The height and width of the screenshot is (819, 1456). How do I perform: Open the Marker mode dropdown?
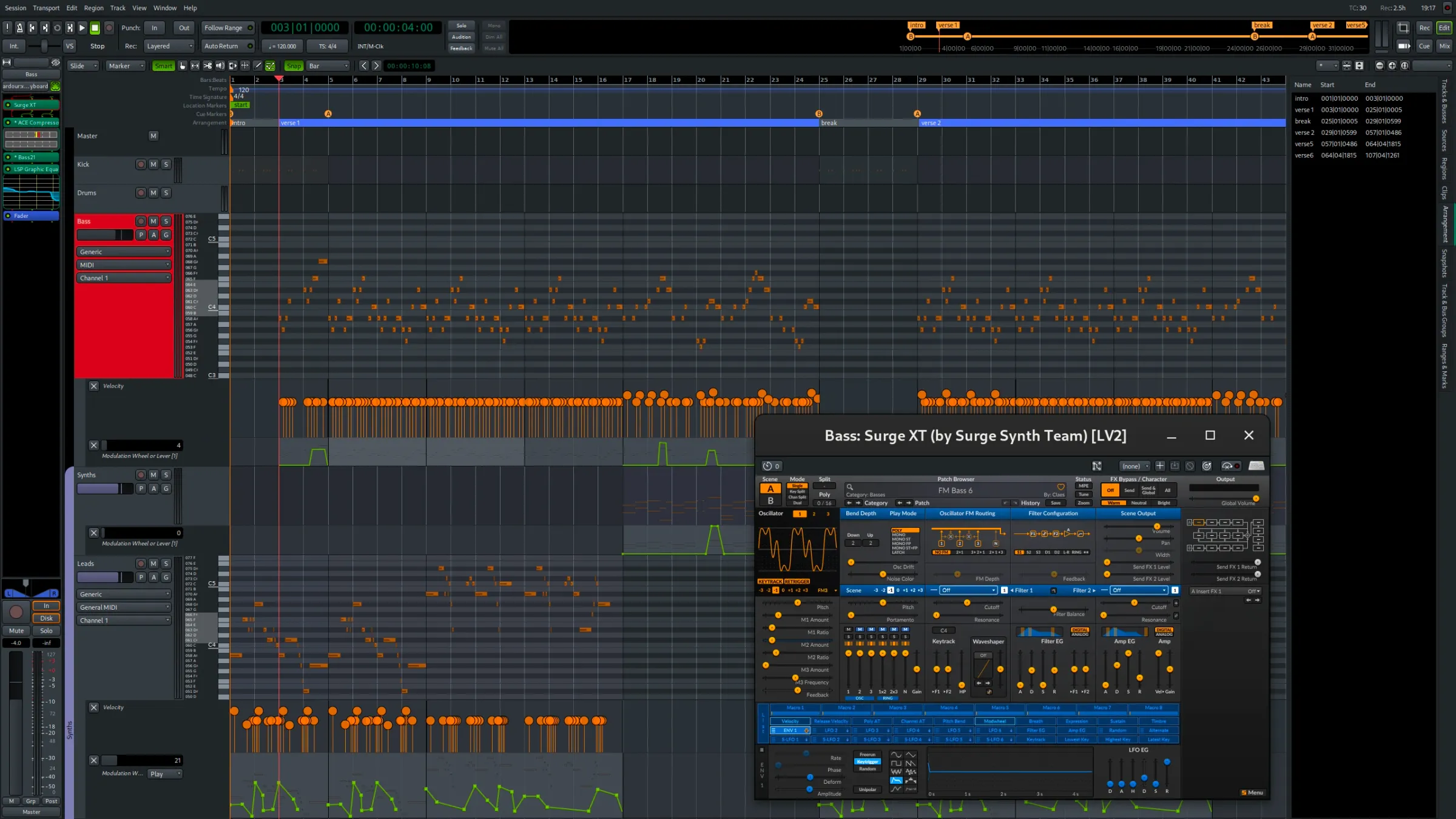(x=126, y=66)
